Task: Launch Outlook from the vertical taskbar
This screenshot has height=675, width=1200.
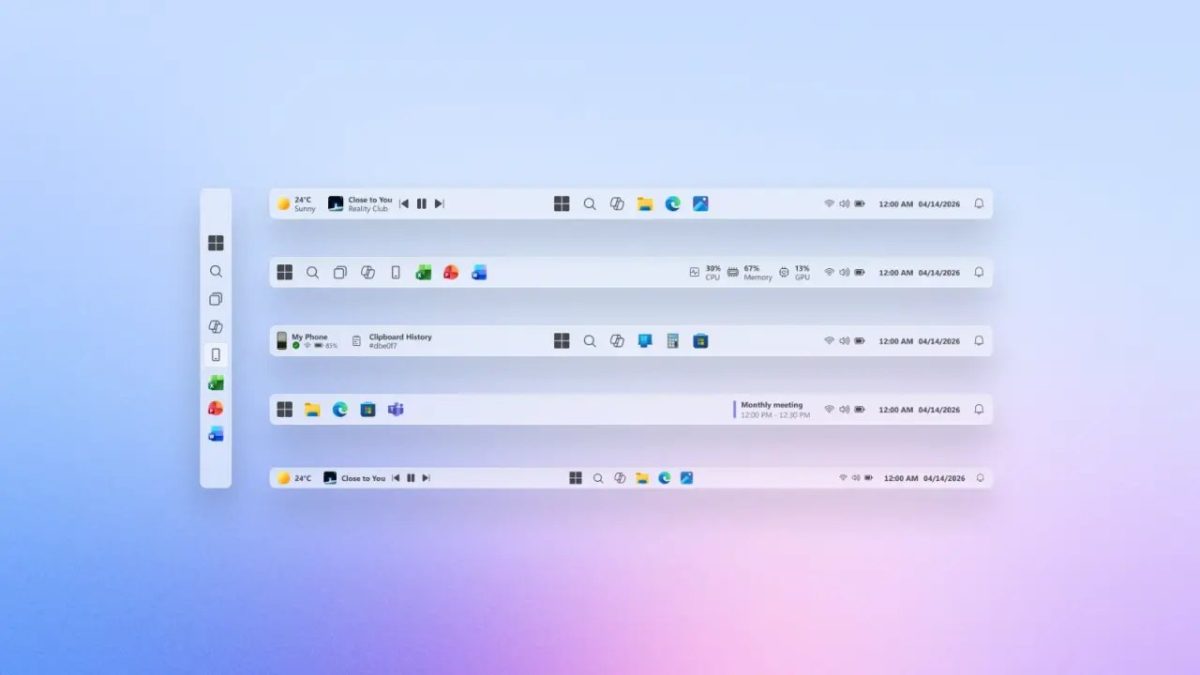Action: tap(216, 434)
